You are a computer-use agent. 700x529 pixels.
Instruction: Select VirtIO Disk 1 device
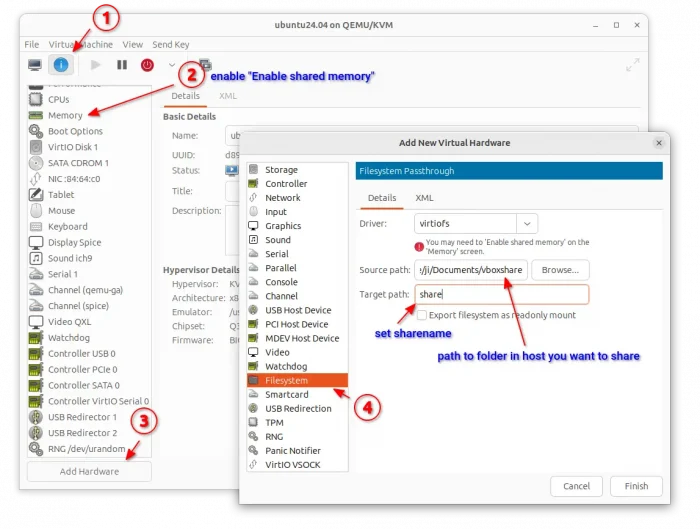[x=89, y=147]
